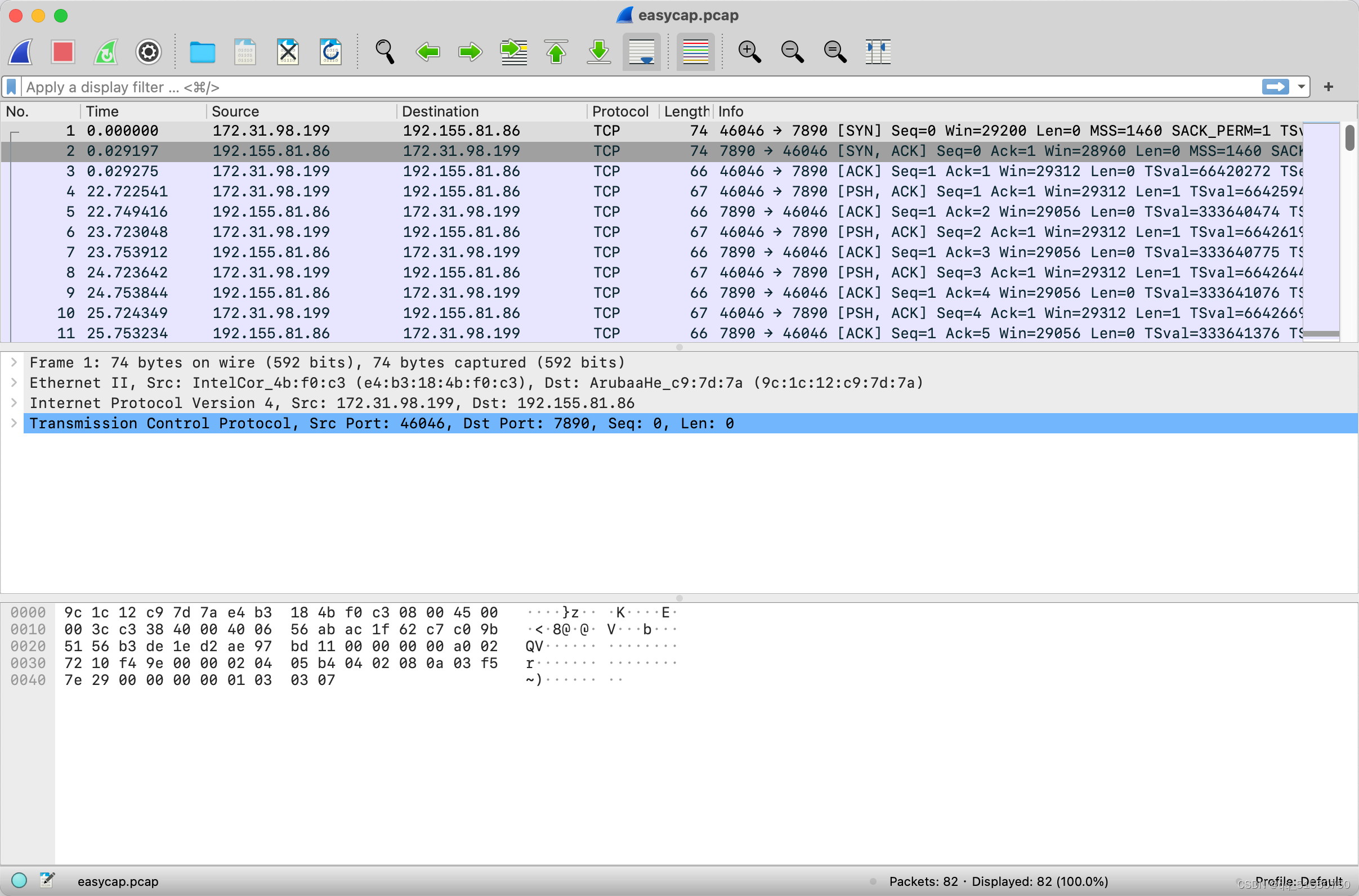The image size is (1359, 896).
Task: Toggle packet colorization rules button
Action: pyautogui.click(x=695, y=52)
